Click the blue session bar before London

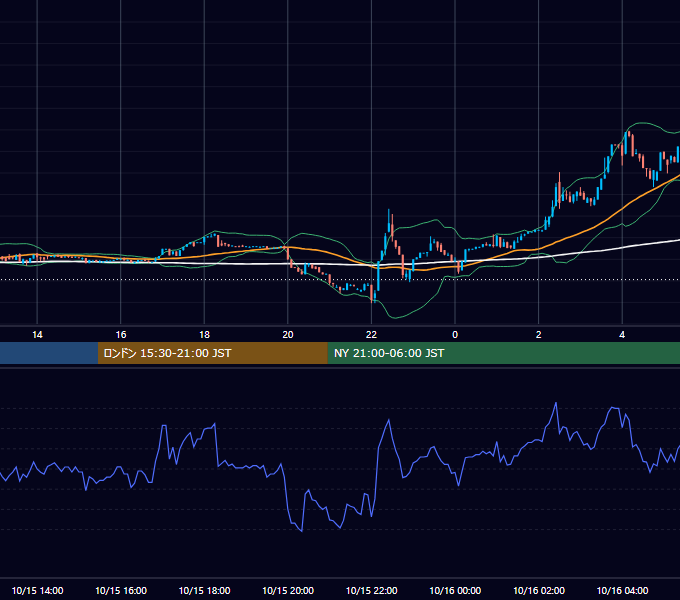tap(49, 353)
